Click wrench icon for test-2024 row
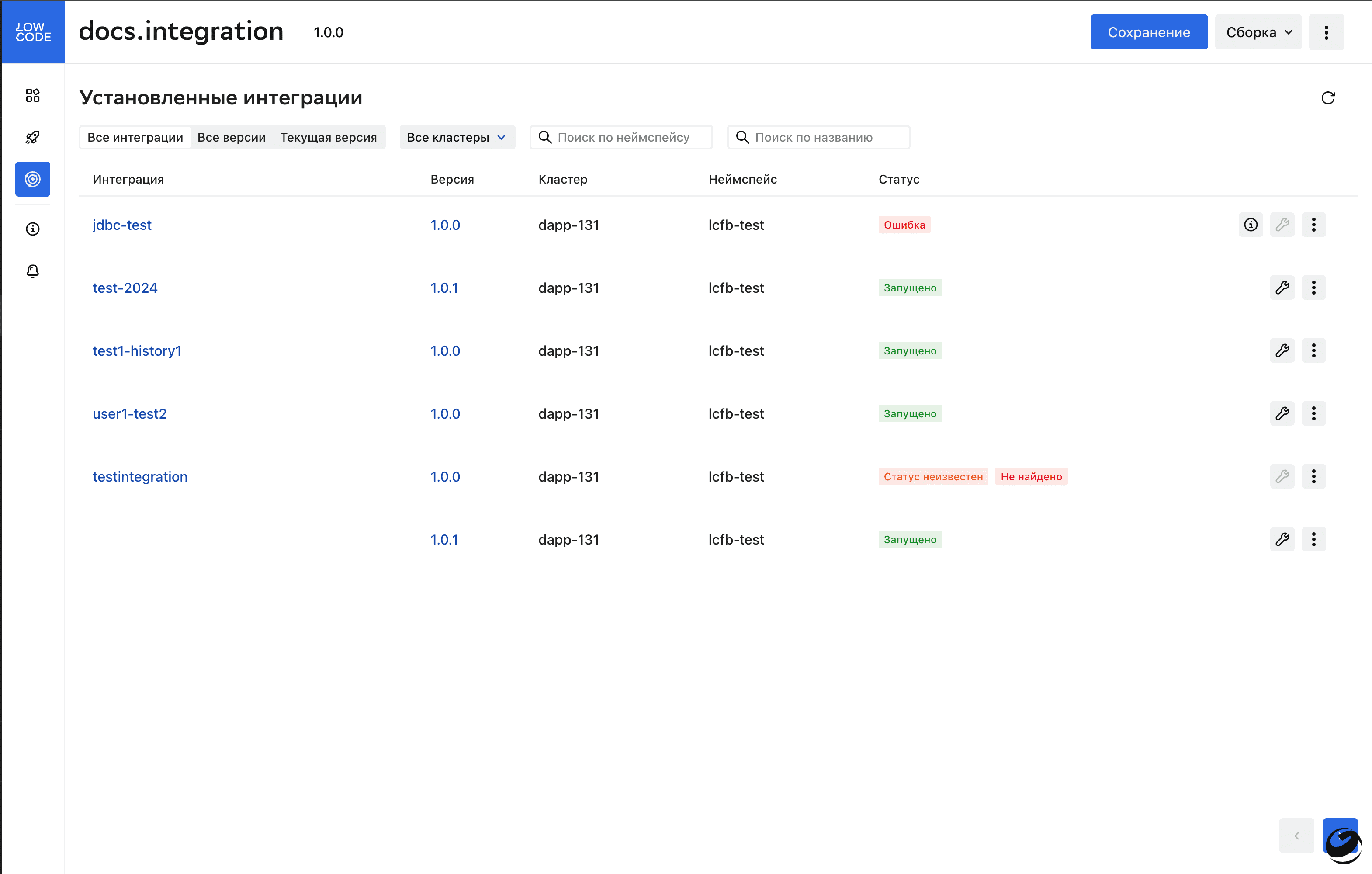This screenshot has height=874, width=1372. tap(1282, 288)
